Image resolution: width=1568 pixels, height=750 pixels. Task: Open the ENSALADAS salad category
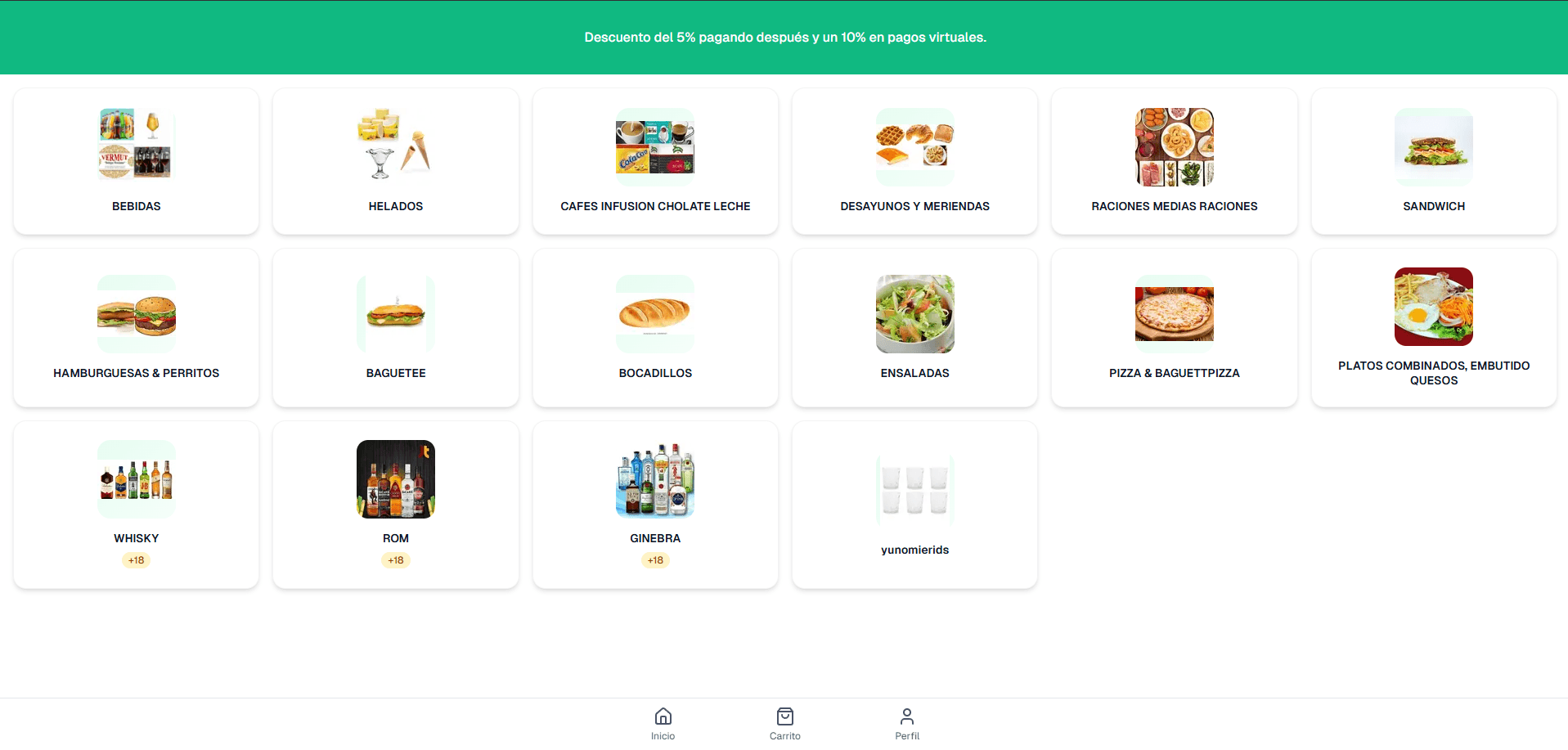click(914, 328)
